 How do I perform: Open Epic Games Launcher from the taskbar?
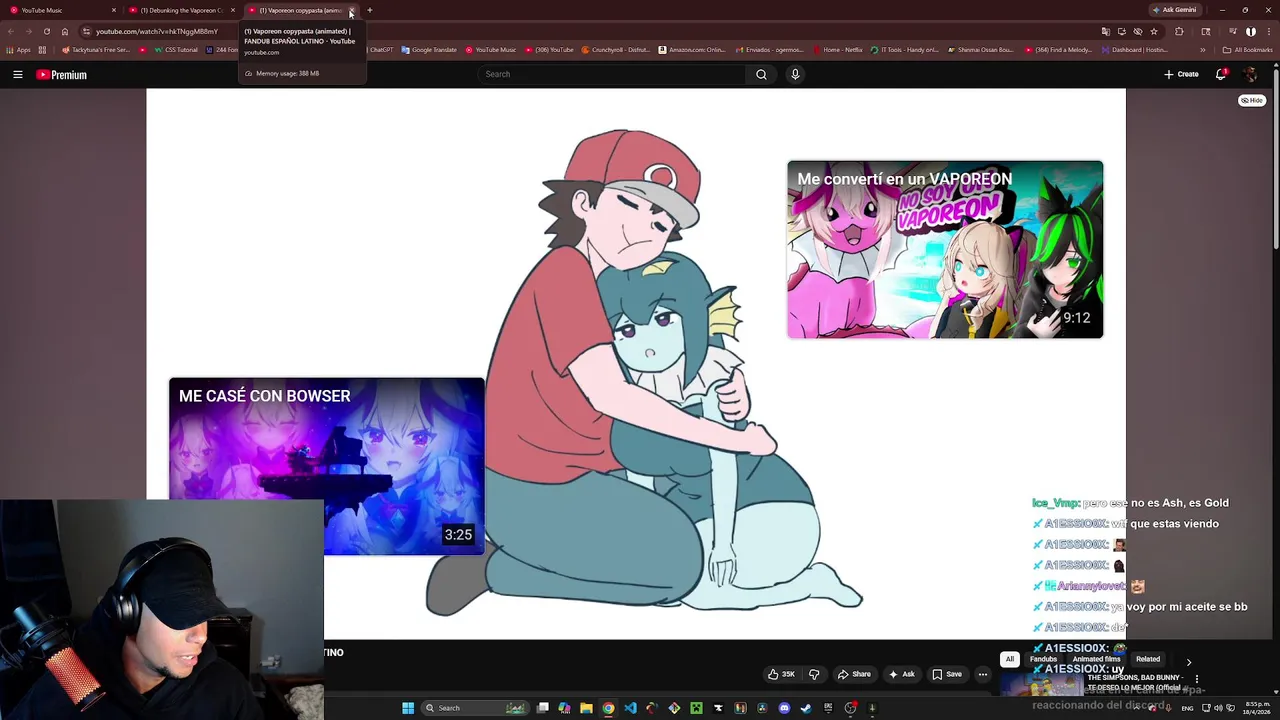click(x=828, y=708)
